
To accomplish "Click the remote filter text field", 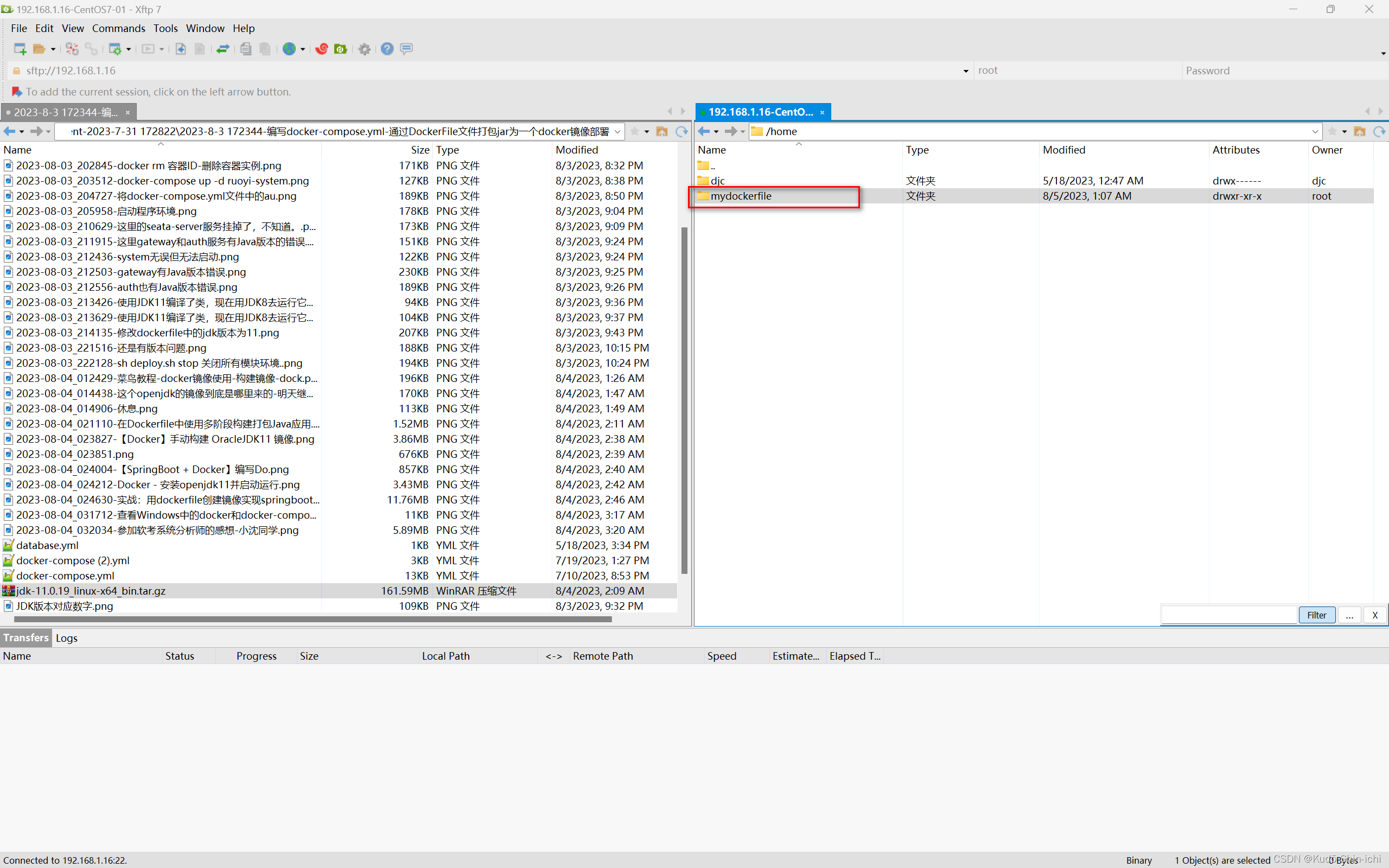I will click(x=1229, y=615).
